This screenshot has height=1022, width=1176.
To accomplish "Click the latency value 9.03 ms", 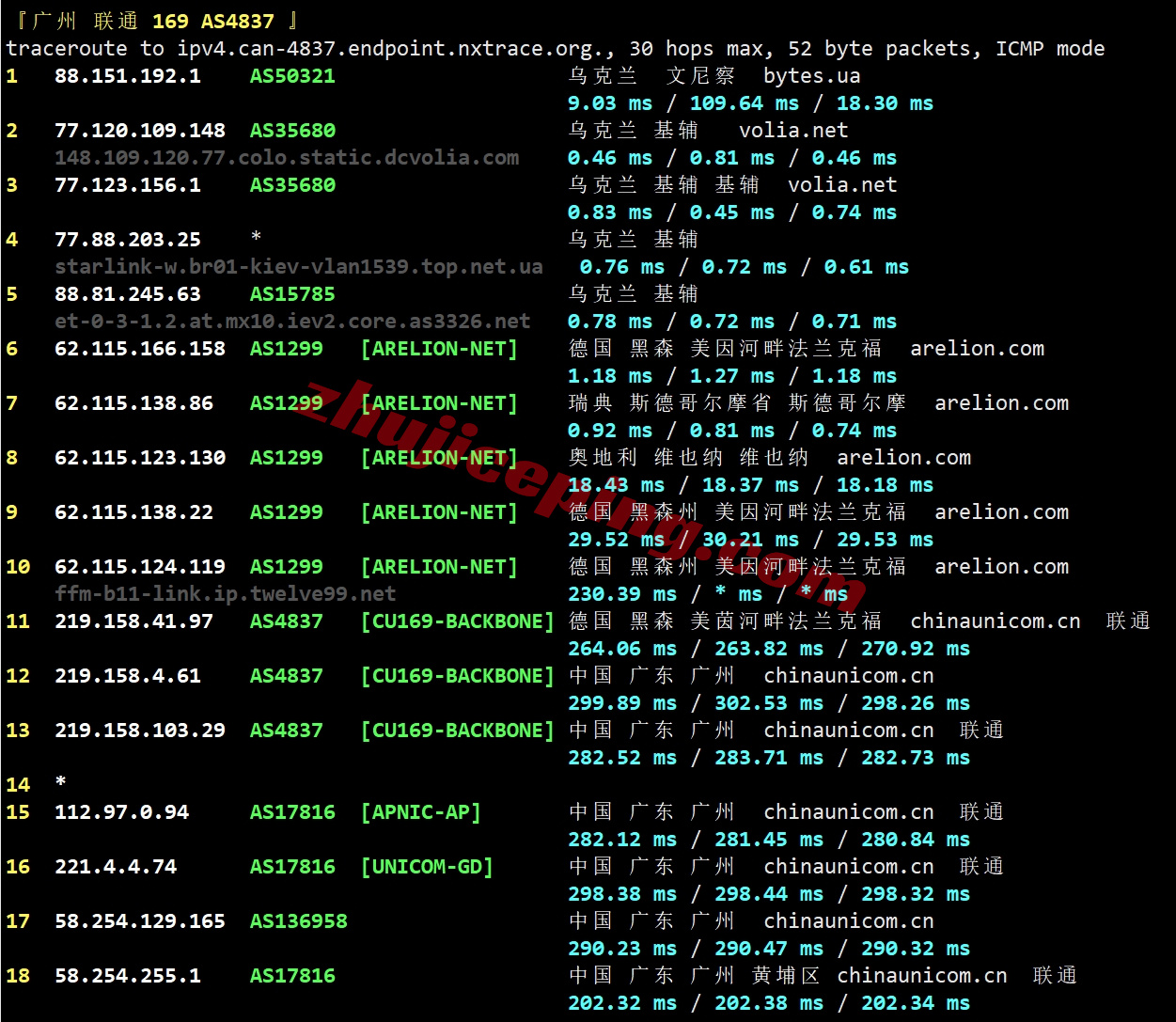I will pyautogui.click(x=610, y=103).
